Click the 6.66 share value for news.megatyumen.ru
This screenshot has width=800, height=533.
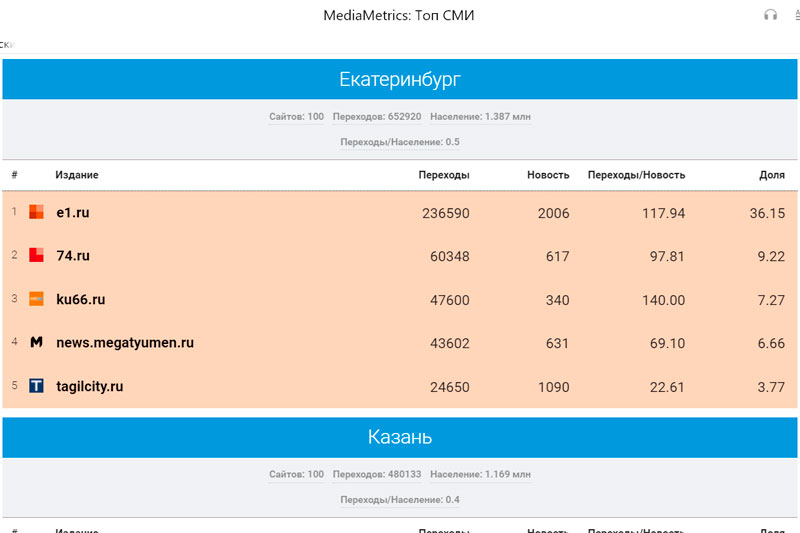click(x=771, y=343)
